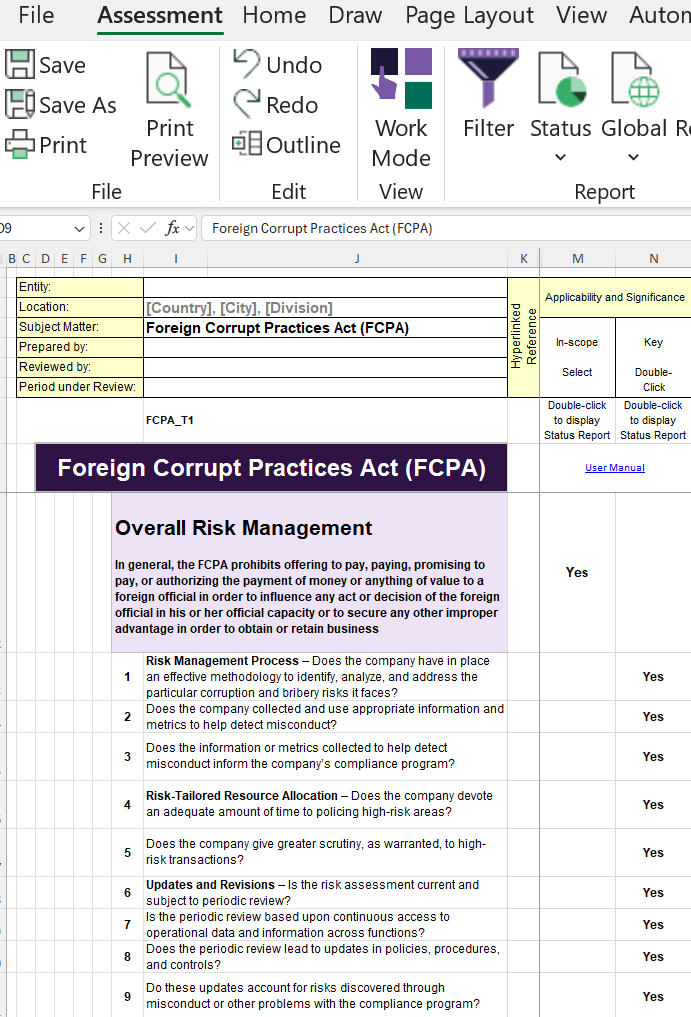Viewport: 691px width, 1017px height.
Task: Expand the Global report dropdown
Action: (x=633, y=157)
